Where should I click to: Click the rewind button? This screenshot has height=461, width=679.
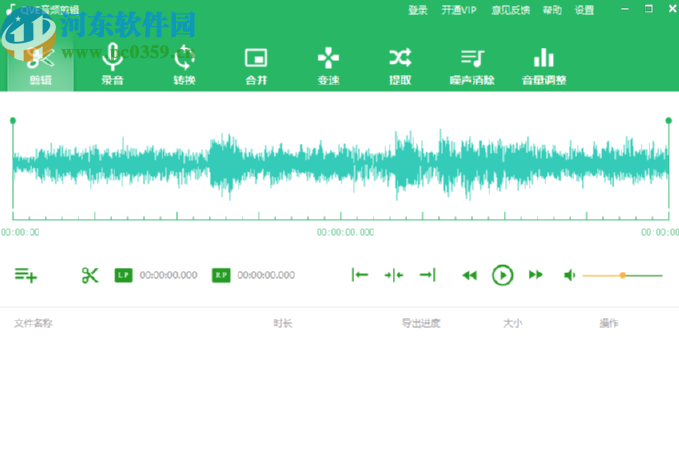pos(469,275)
